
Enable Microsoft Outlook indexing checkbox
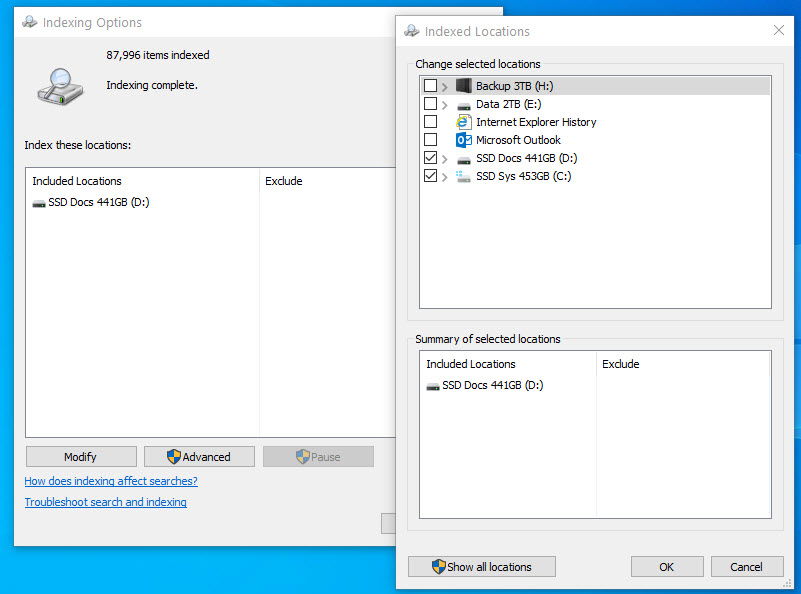click(430, 139)
